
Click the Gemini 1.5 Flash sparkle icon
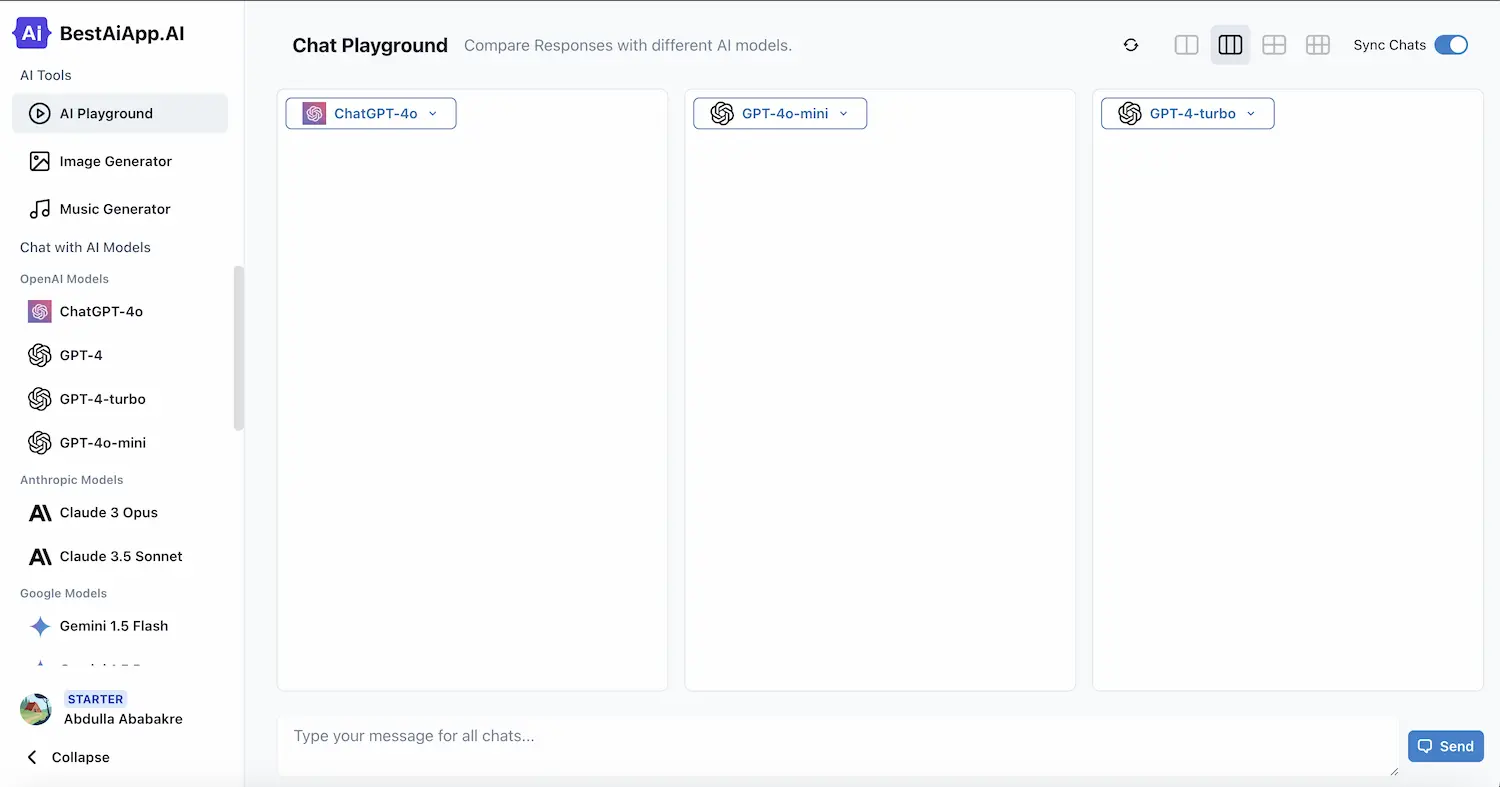40,627
